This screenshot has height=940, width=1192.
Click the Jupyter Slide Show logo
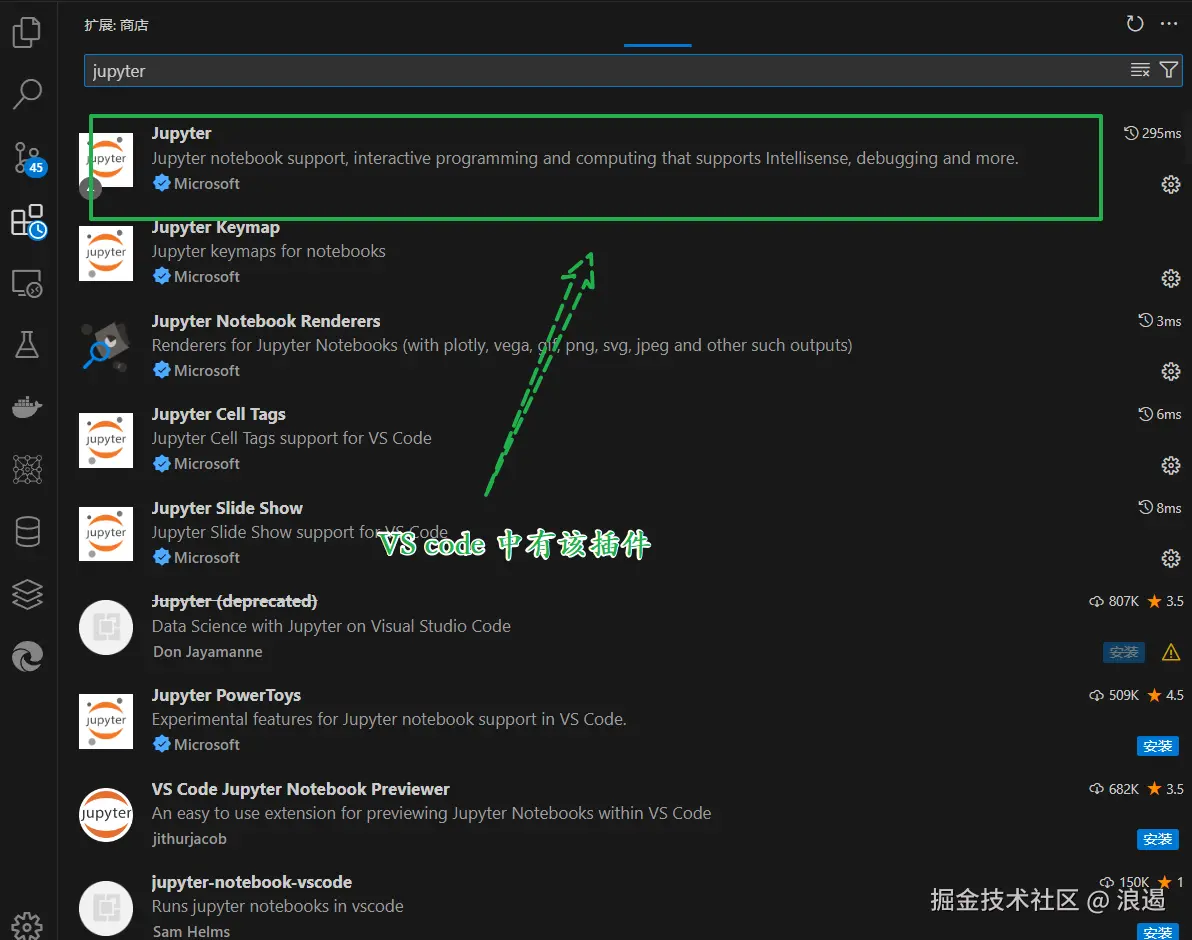(106, 533)
